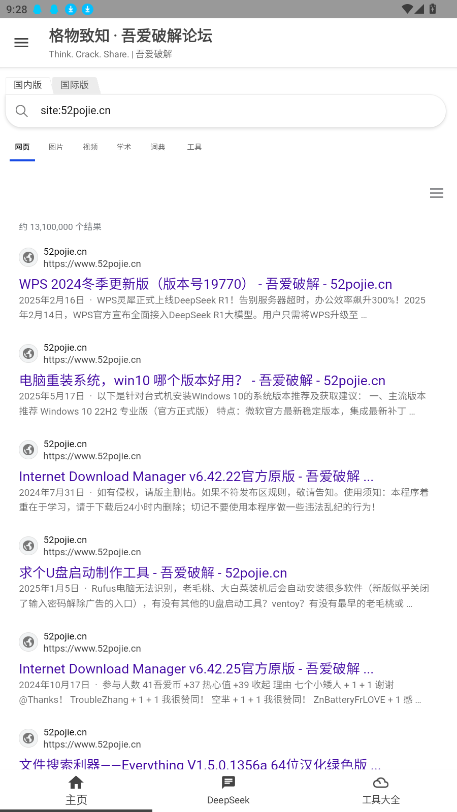Open 电脑重装系统 win10 result link
The width and height of the screenshot is (457, 812).
202,381
